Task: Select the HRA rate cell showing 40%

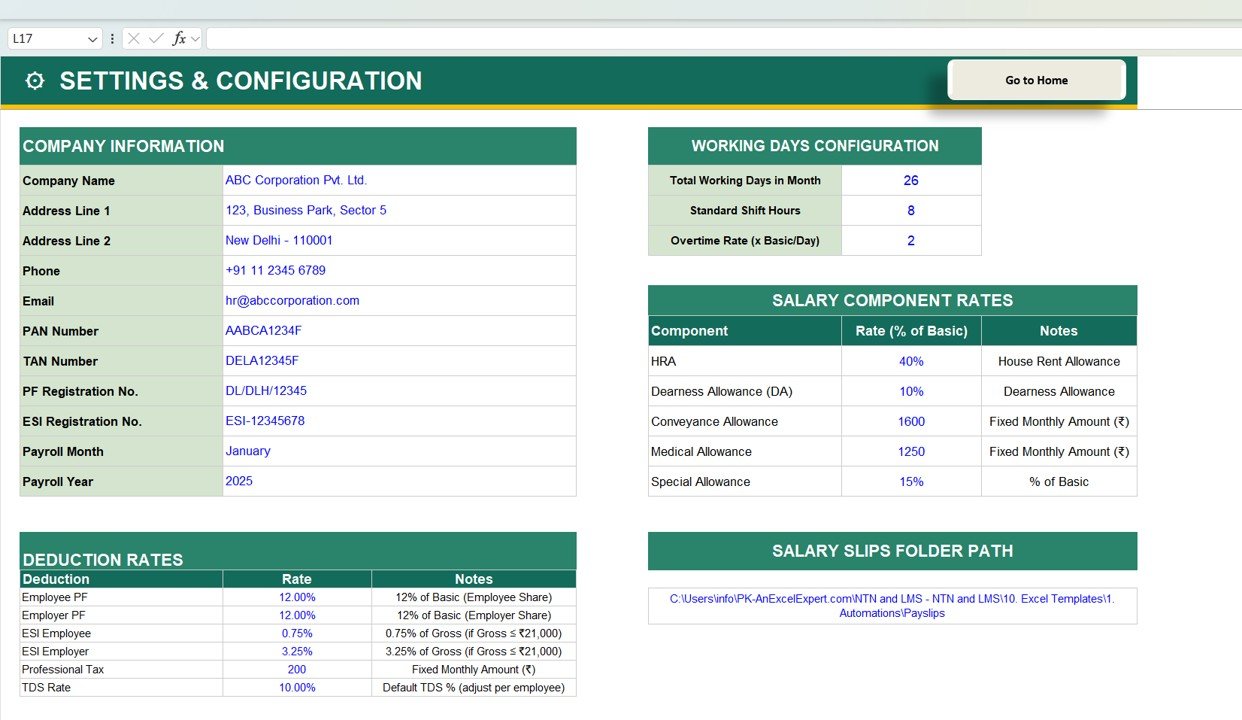Action: click(x=911, y=361)
